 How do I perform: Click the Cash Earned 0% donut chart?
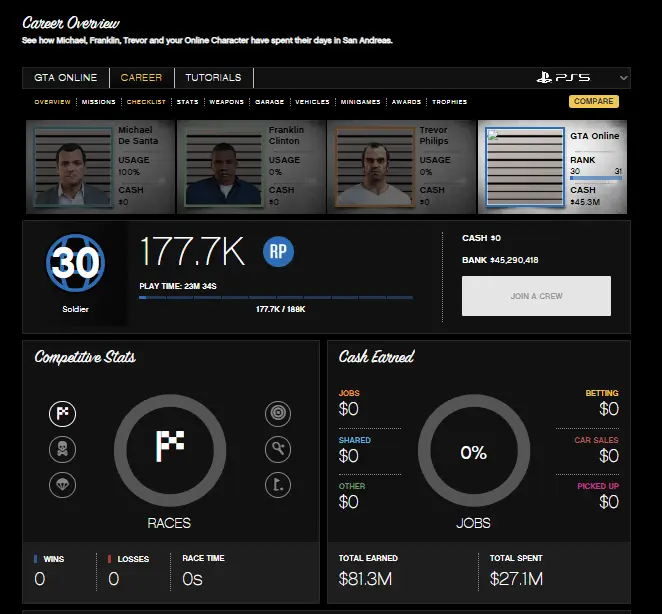pyautogui.click(x=474, y=451)
